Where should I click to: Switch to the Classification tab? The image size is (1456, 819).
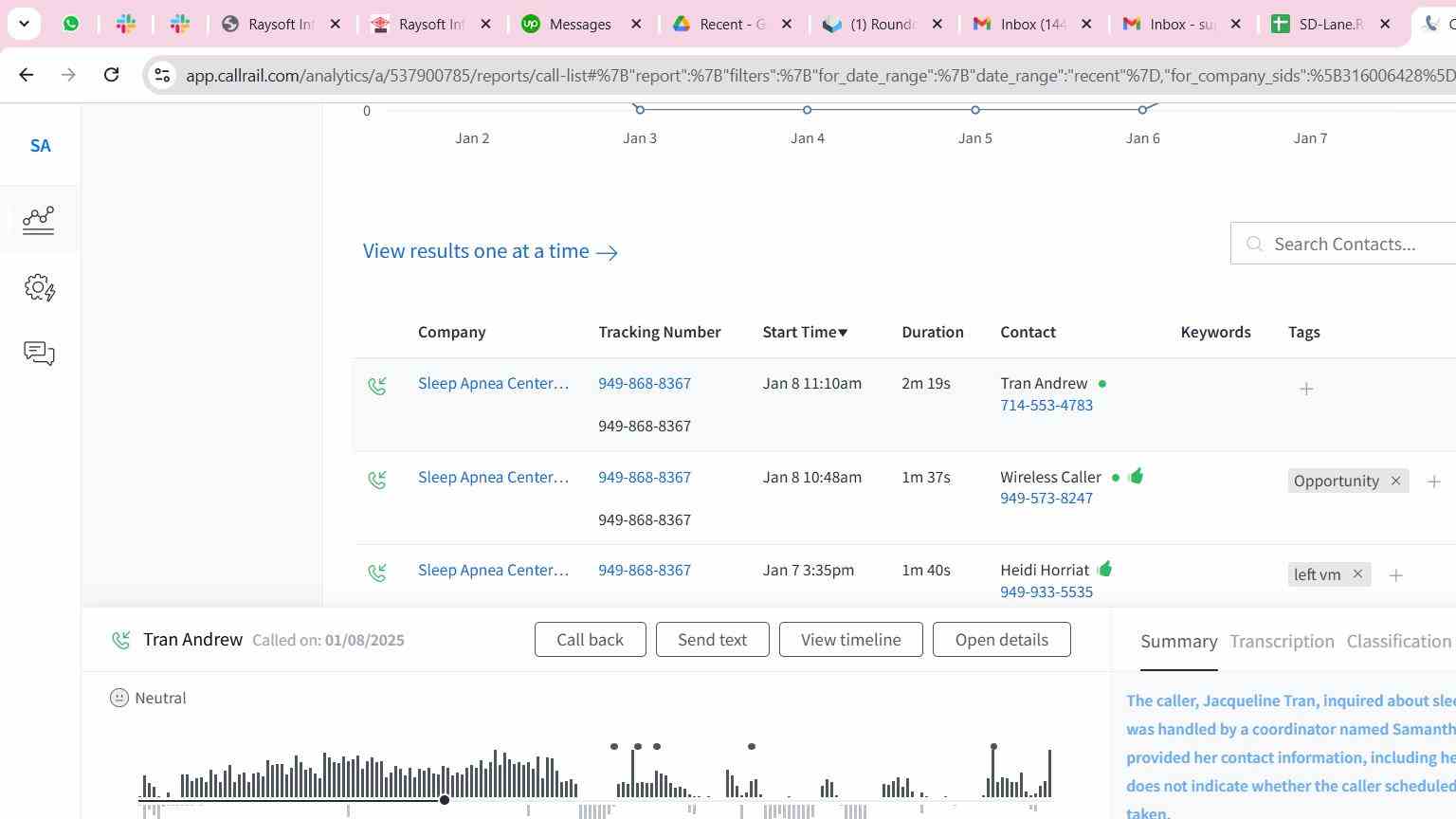pyautogui.click(x=1398, y=642)
